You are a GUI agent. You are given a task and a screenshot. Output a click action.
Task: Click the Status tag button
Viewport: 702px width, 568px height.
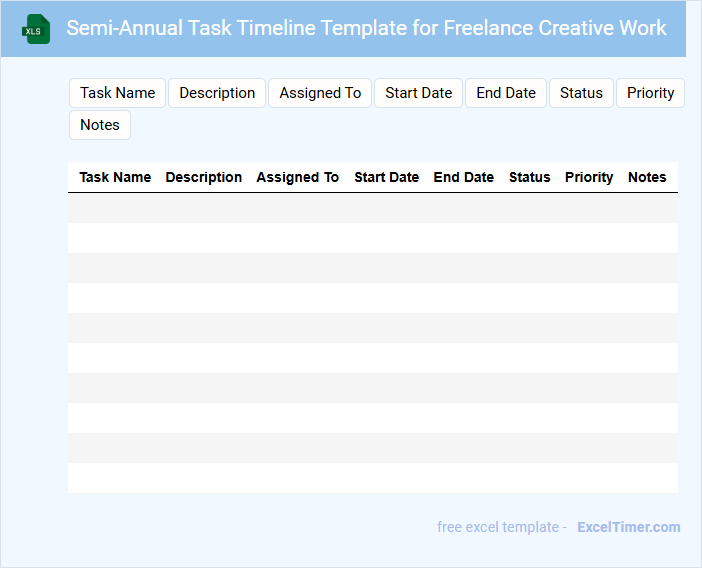click(581, 93)
